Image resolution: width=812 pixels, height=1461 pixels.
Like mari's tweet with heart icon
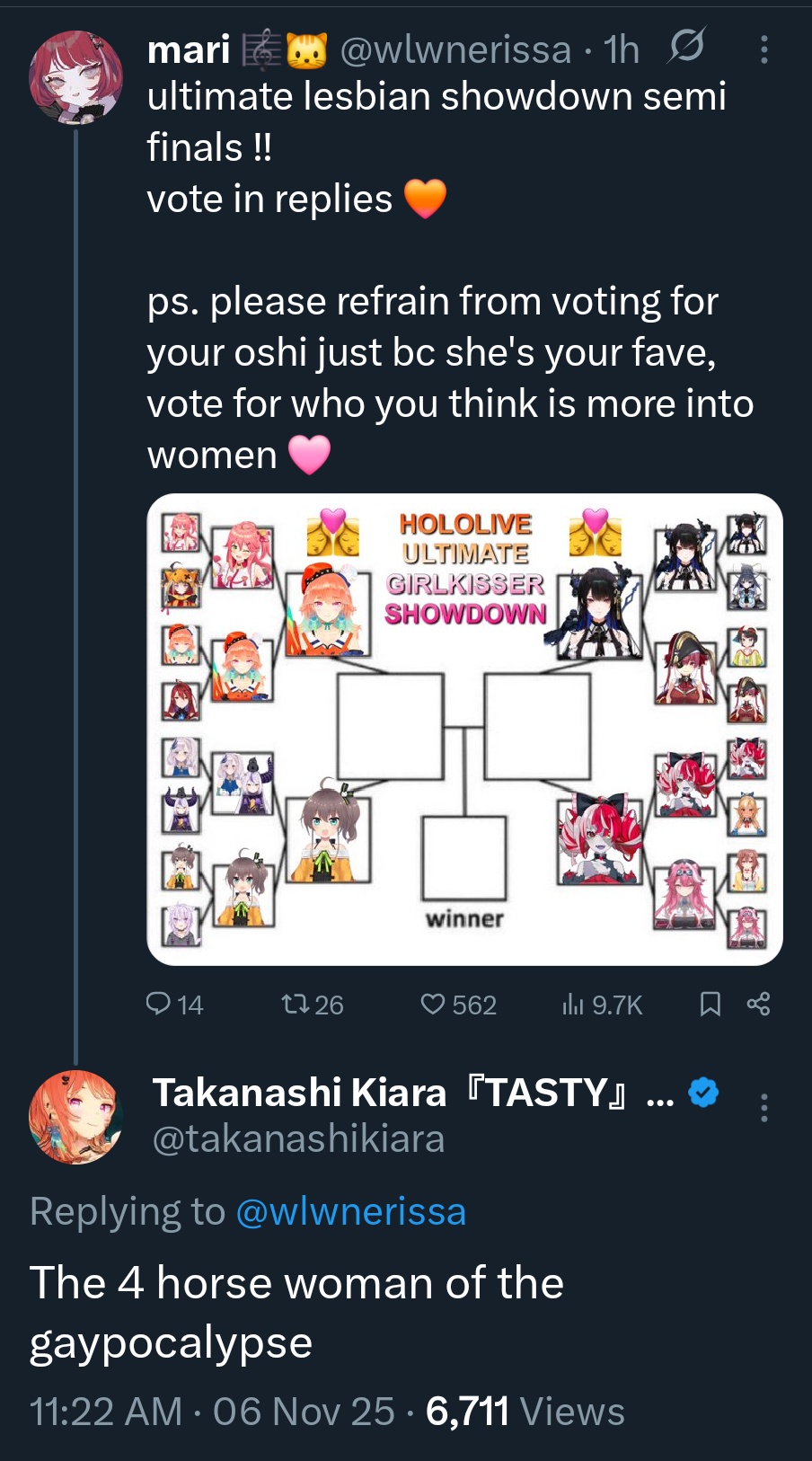point(433,1003)
